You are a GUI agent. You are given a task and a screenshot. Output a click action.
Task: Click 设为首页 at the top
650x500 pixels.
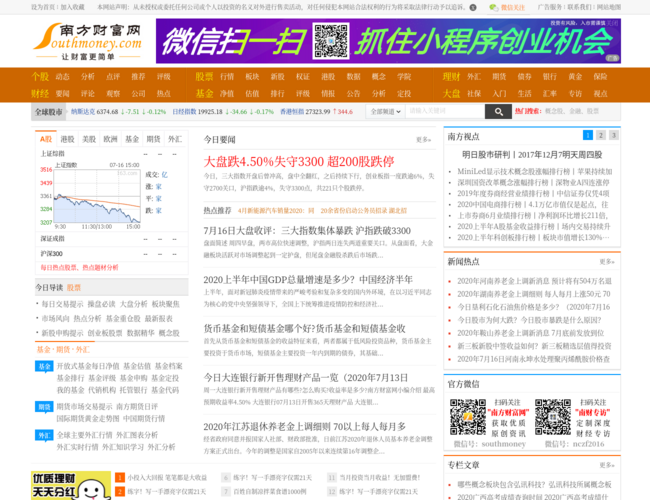click(x=44, y=7)
